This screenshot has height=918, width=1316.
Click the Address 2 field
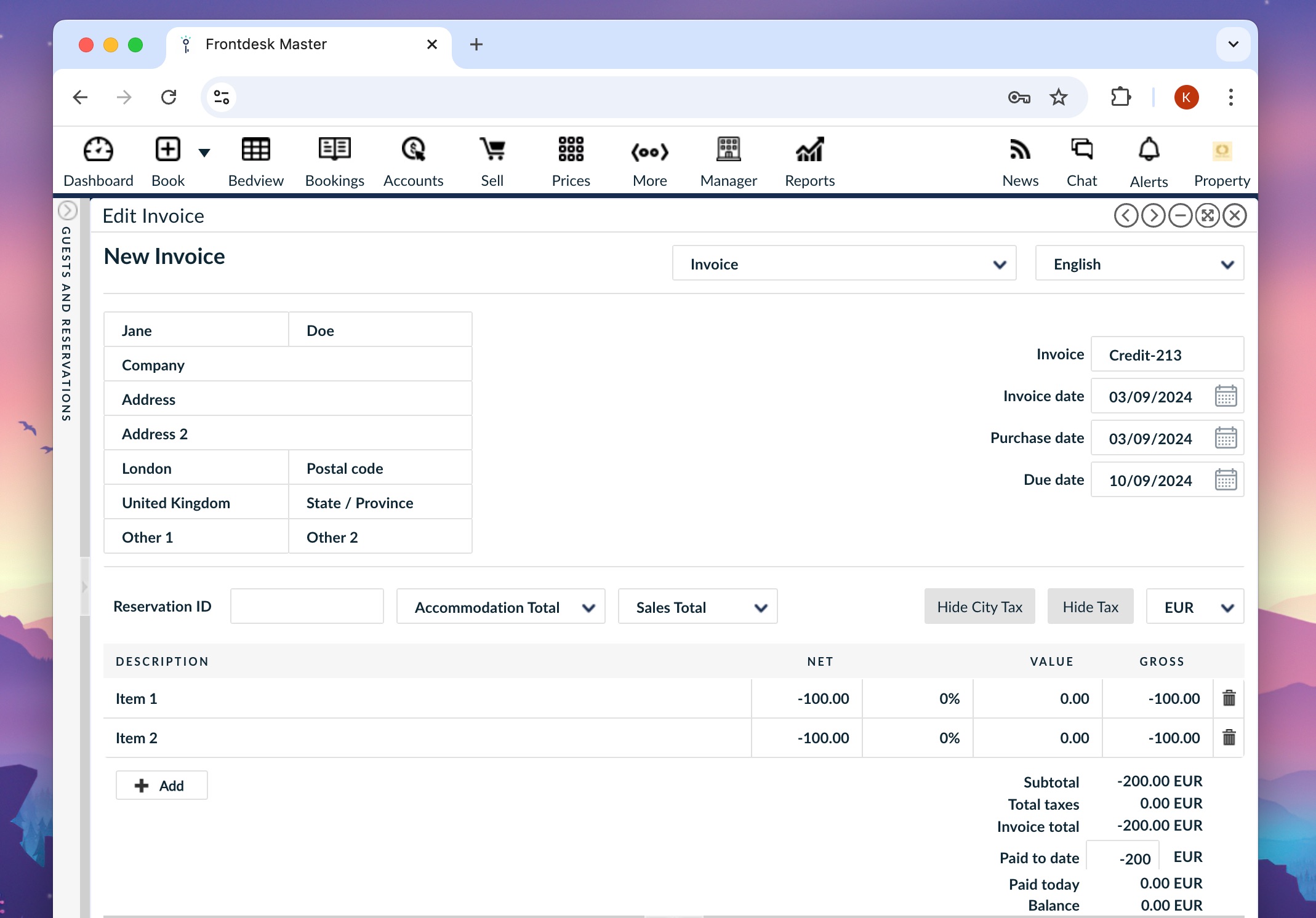coord(287,433)
